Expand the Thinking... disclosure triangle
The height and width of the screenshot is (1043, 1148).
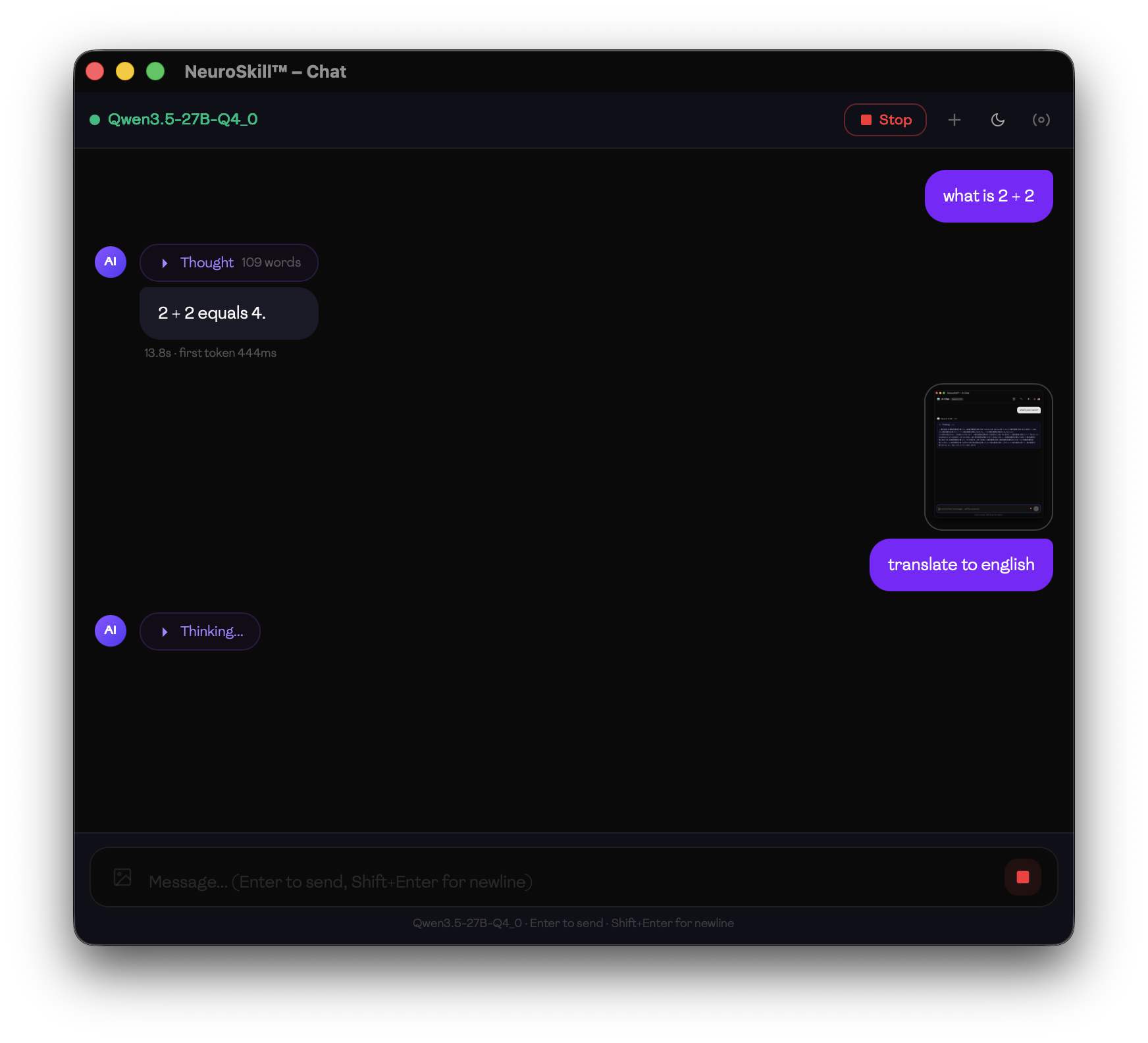click(165, 631)
